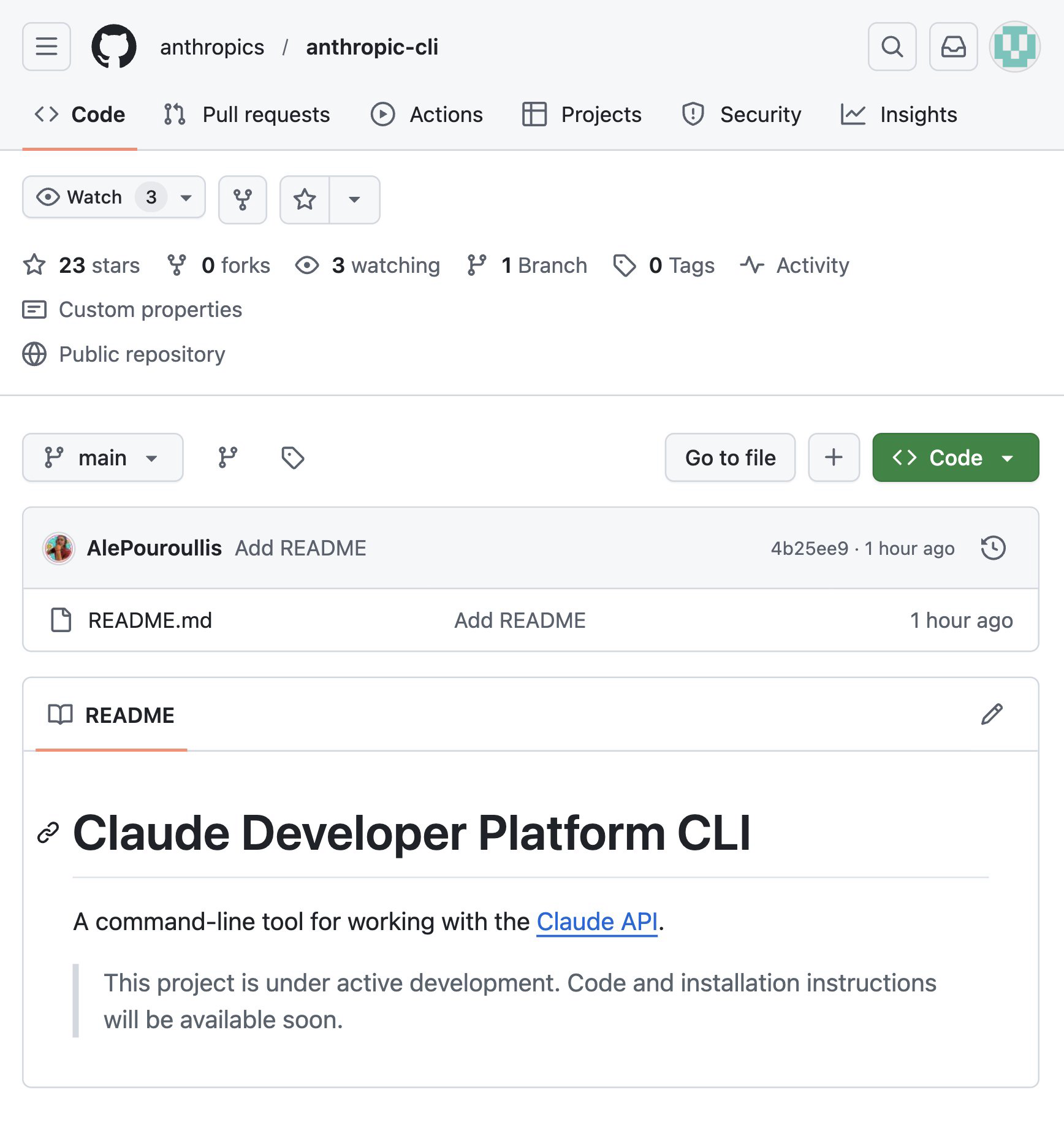The height and width of the screenshot is (1122, 1064).
Task: Open the main branch selector dropdown
Action: (103, 457)
